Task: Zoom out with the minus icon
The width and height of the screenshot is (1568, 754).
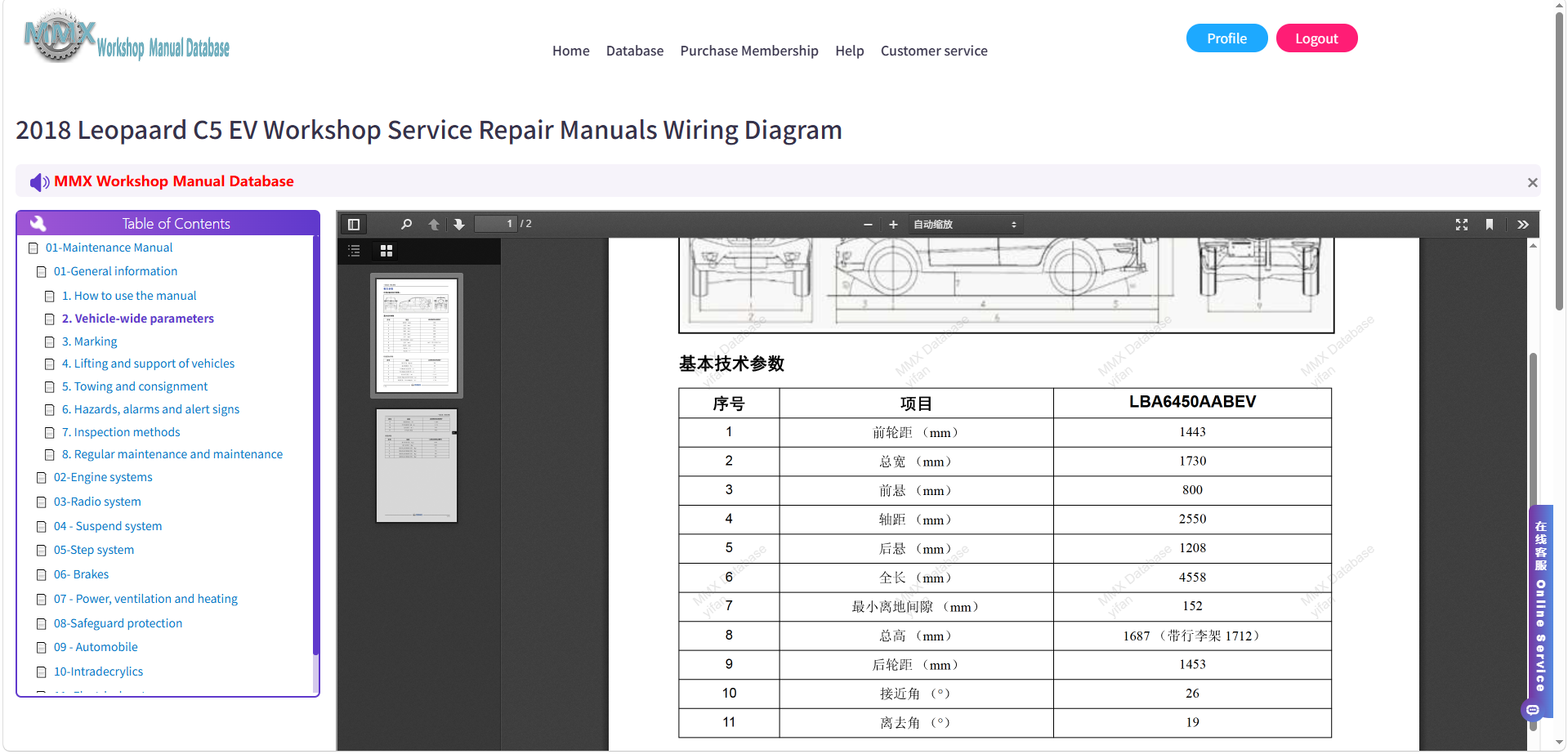Action: [x=868, y=224]
